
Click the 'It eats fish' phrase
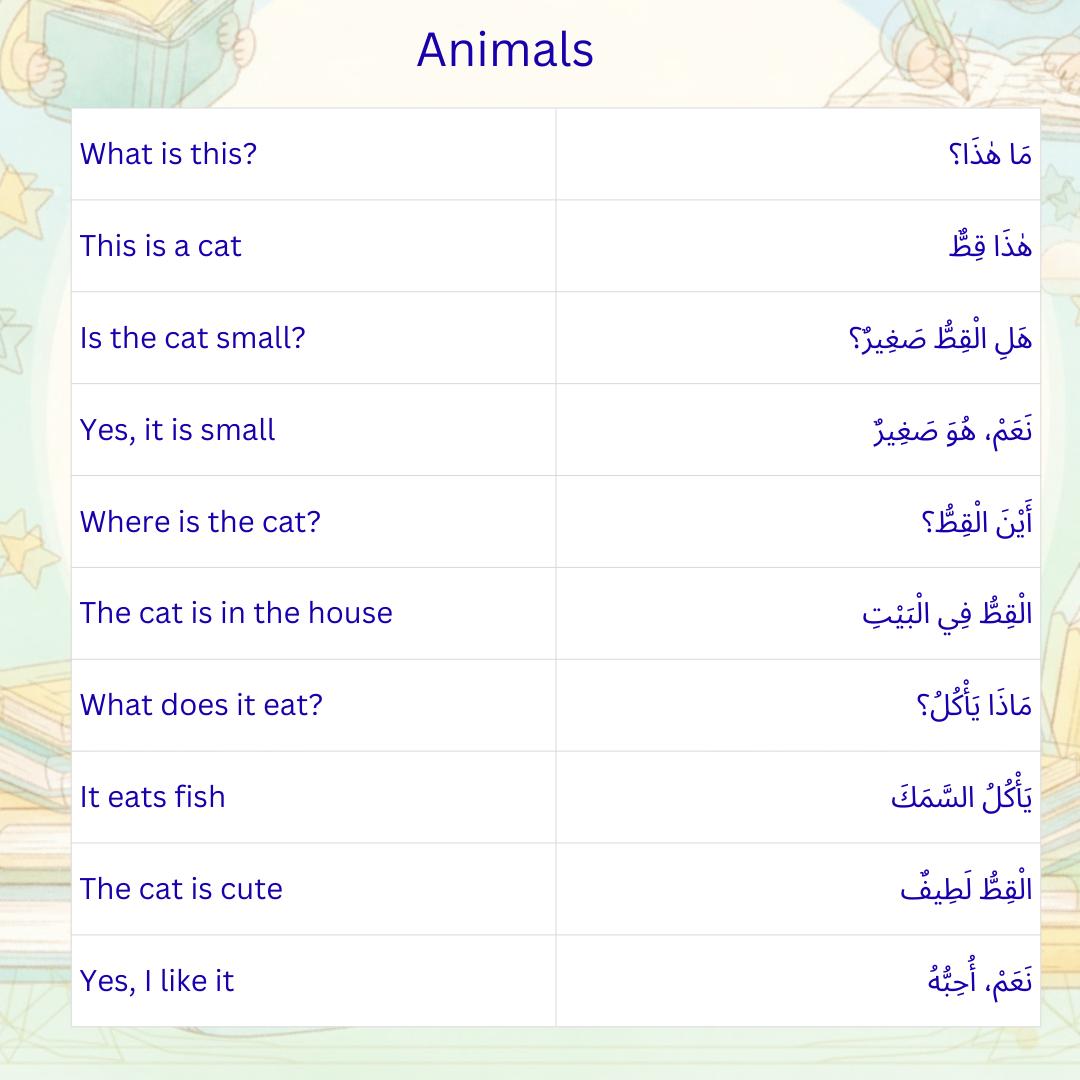pos(152,797)
